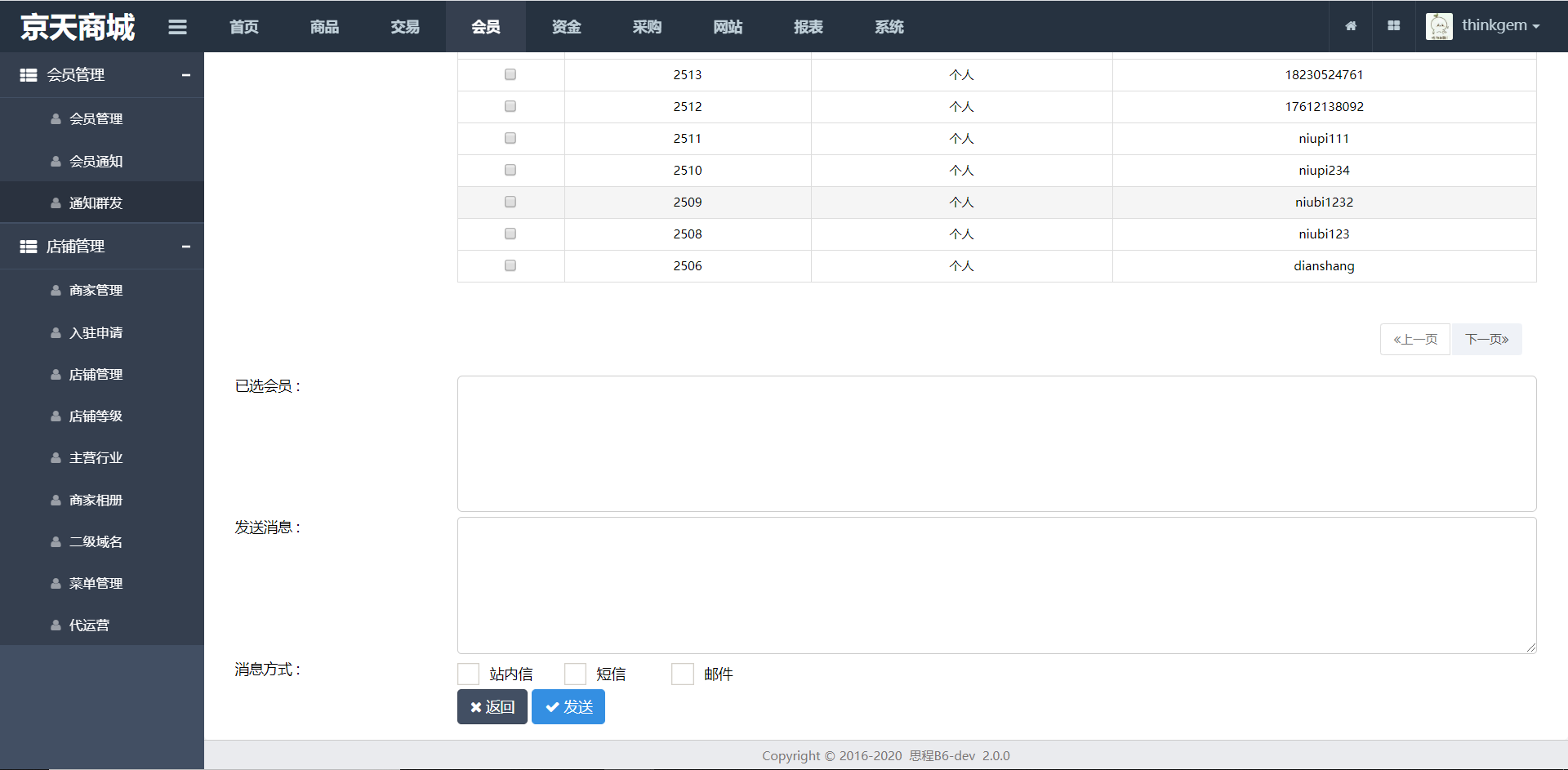
Task: Click user icon next to 商家管理
Action: click(56, 291)
